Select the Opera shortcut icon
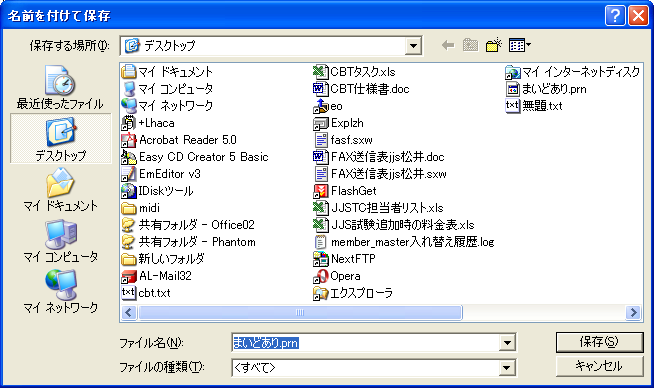 [x=320, y=276]
